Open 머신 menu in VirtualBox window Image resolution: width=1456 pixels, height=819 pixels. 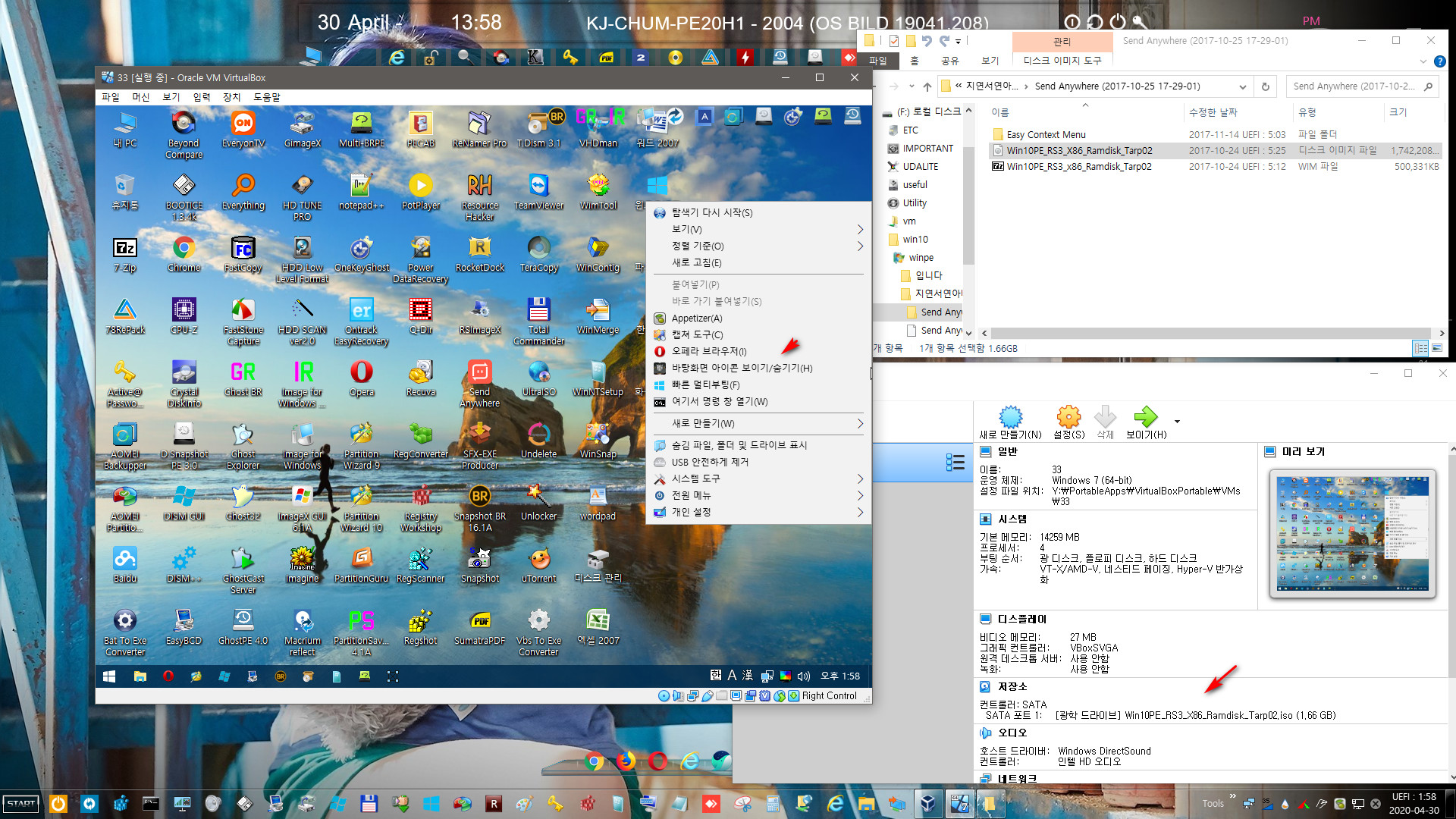(141, 97)
